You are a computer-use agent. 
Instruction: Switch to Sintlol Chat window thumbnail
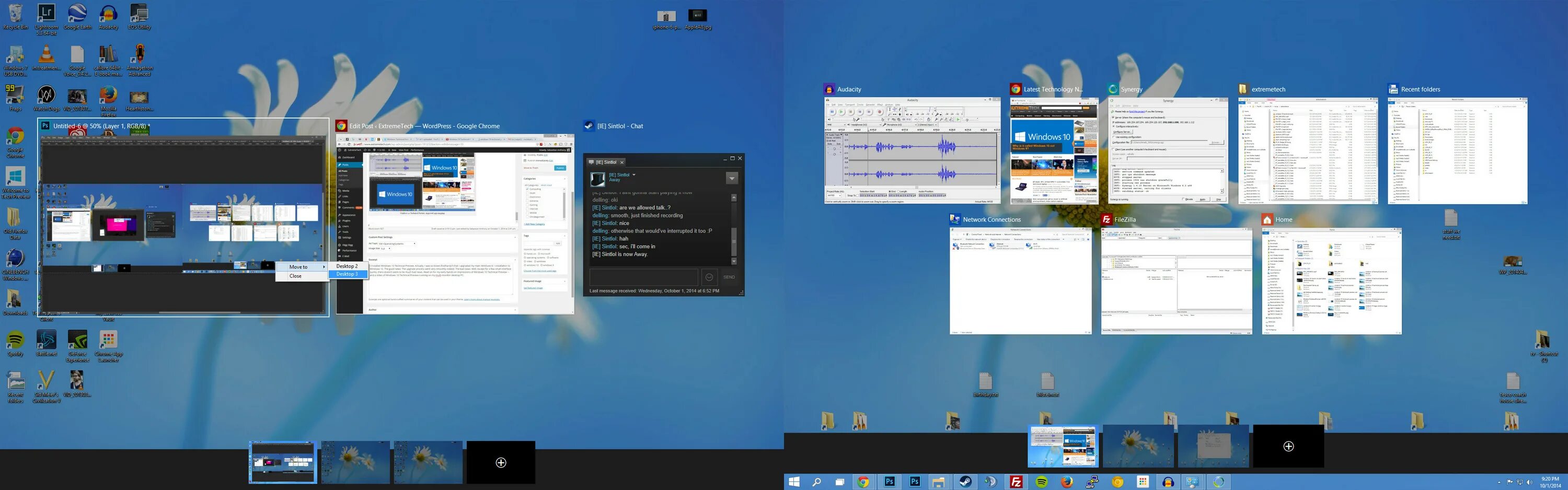(x=663, y=225)
